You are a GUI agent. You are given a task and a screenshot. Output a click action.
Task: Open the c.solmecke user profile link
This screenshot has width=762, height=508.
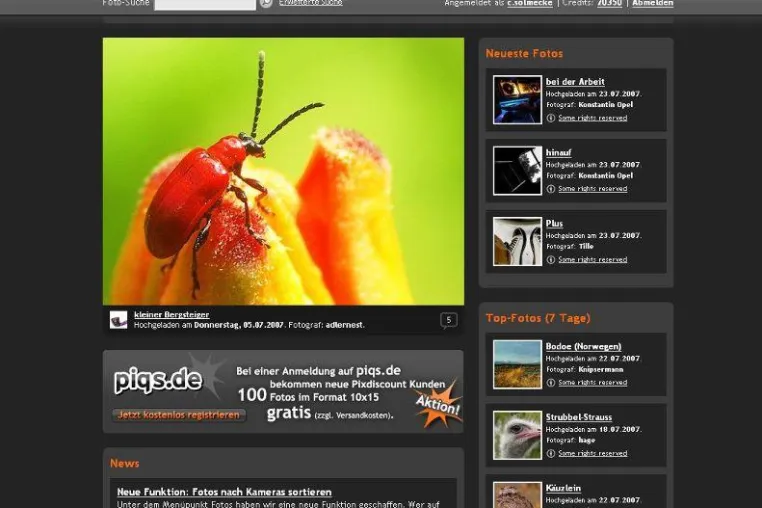click(x=530, y=3)
